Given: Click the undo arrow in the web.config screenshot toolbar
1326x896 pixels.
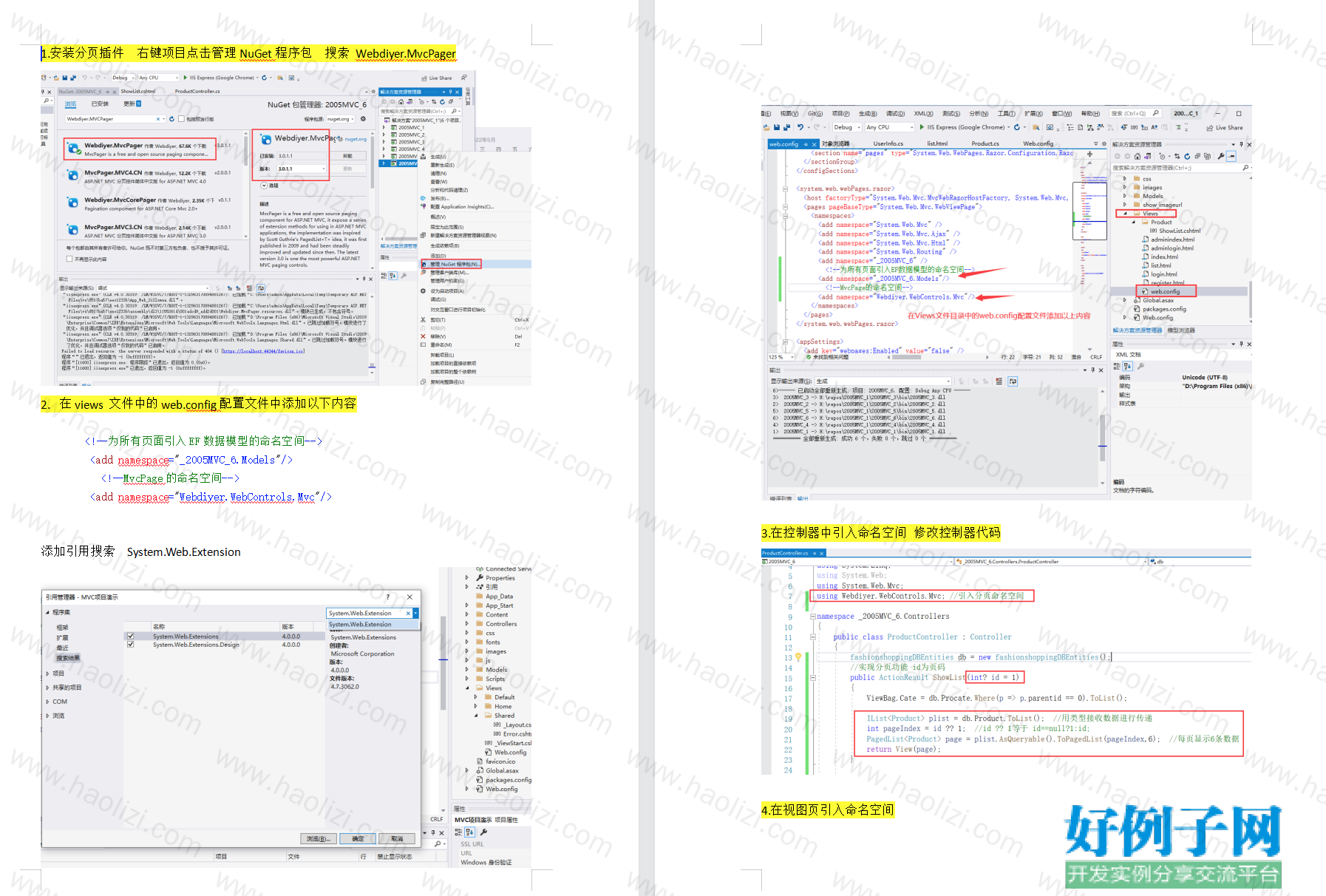Looking at the screenshot, I should [x=800, y=127].
